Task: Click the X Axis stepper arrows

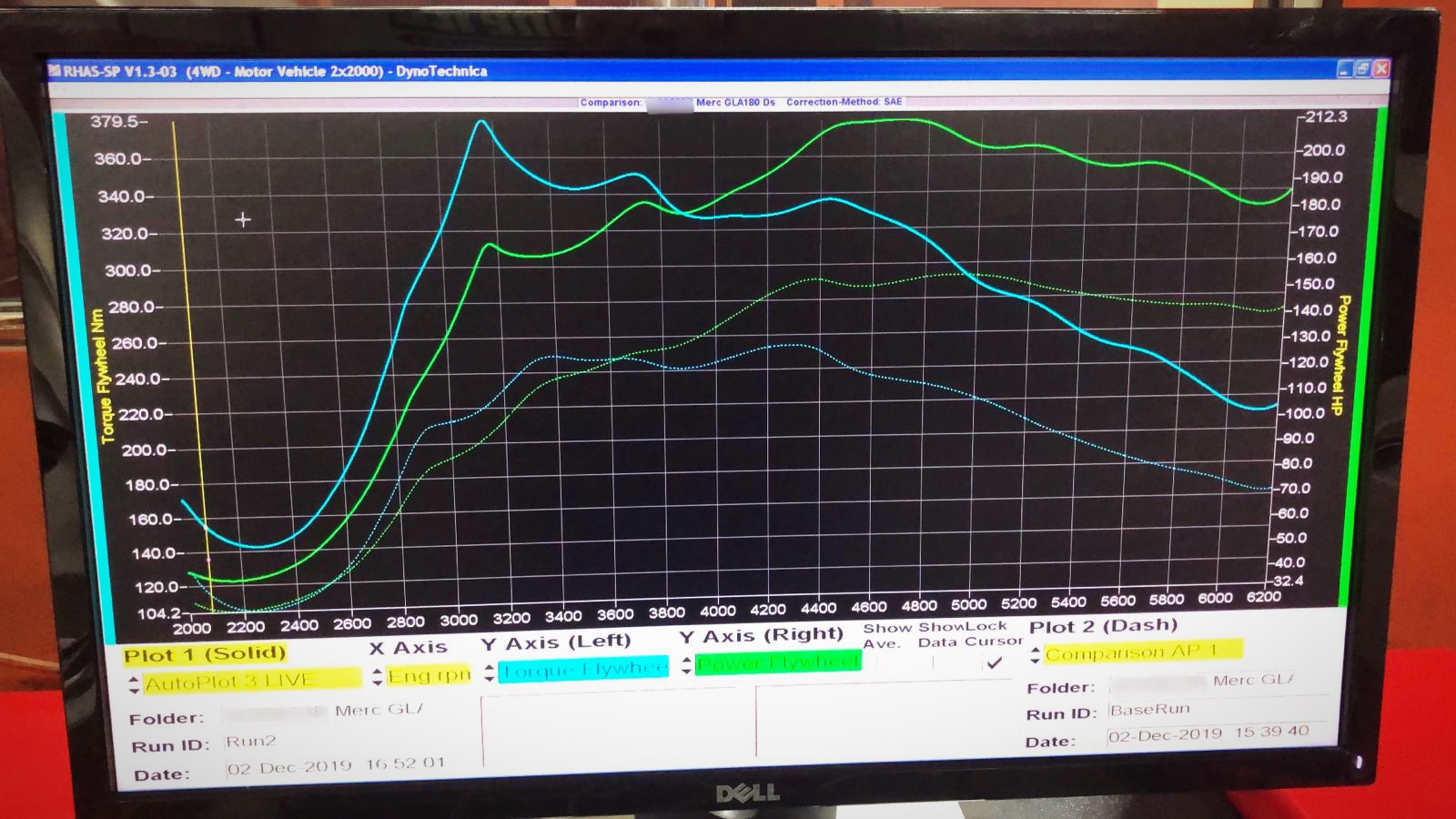Action: (x=377, y=678)
